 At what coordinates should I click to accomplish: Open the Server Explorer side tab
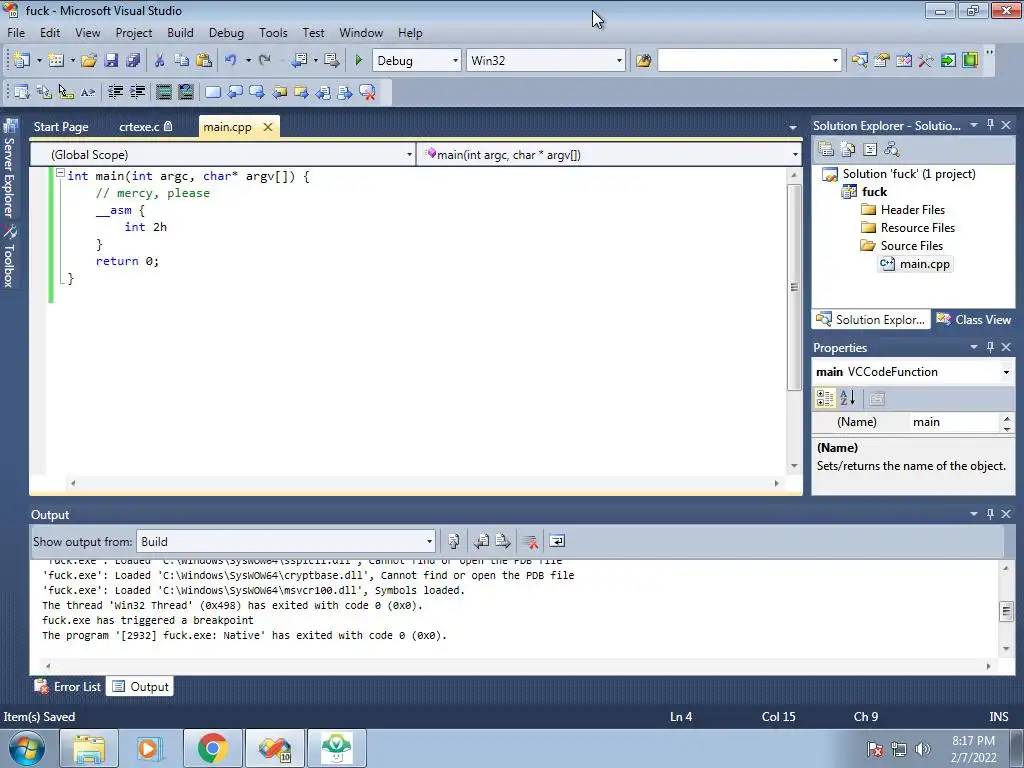coord(9,168)
